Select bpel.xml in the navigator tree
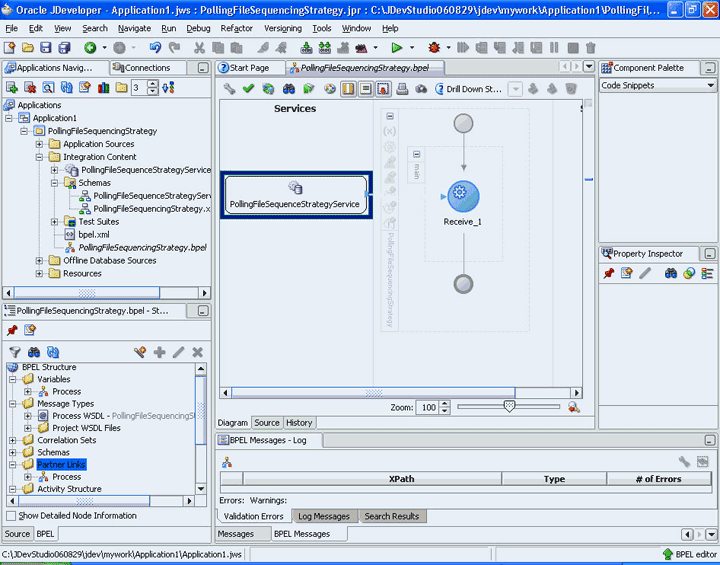 pos(94,234)
